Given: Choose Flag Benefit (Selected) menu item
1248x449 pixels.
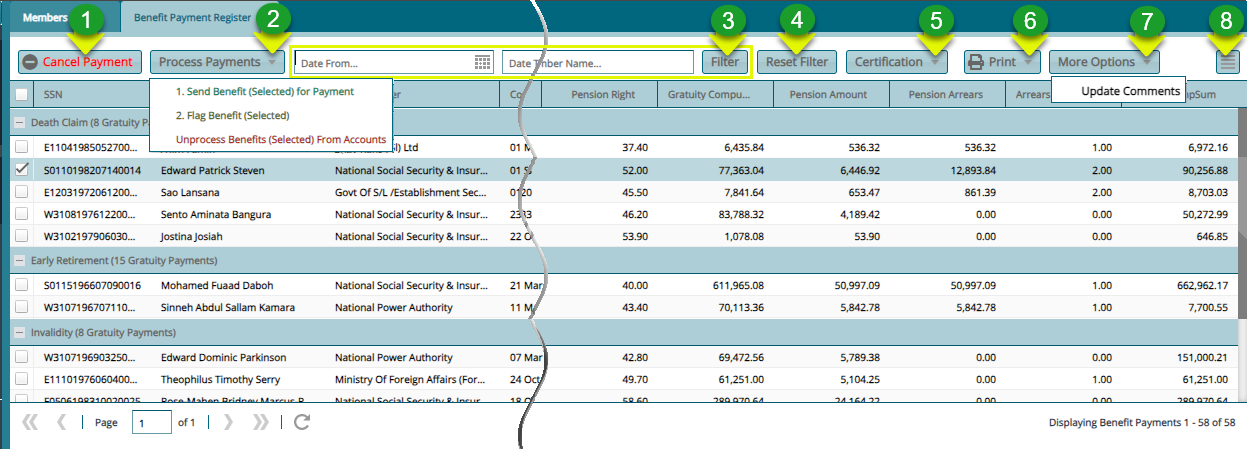Looking at the screenshot, I should (232, 115).
